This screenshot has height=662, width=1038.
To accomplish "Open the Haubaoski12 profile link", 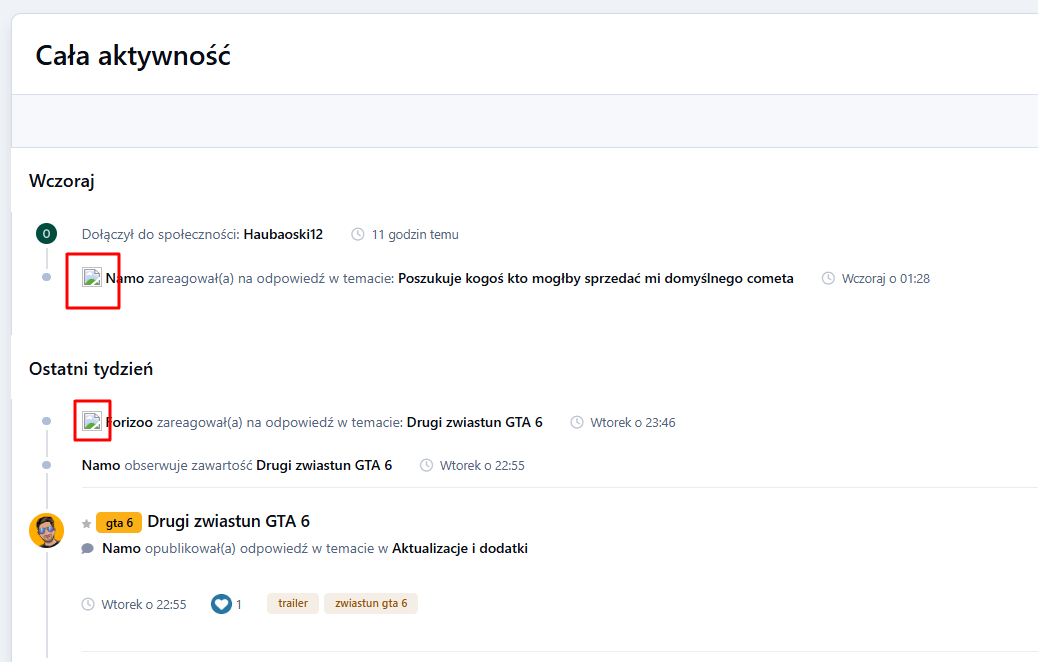I will point(283,235).
